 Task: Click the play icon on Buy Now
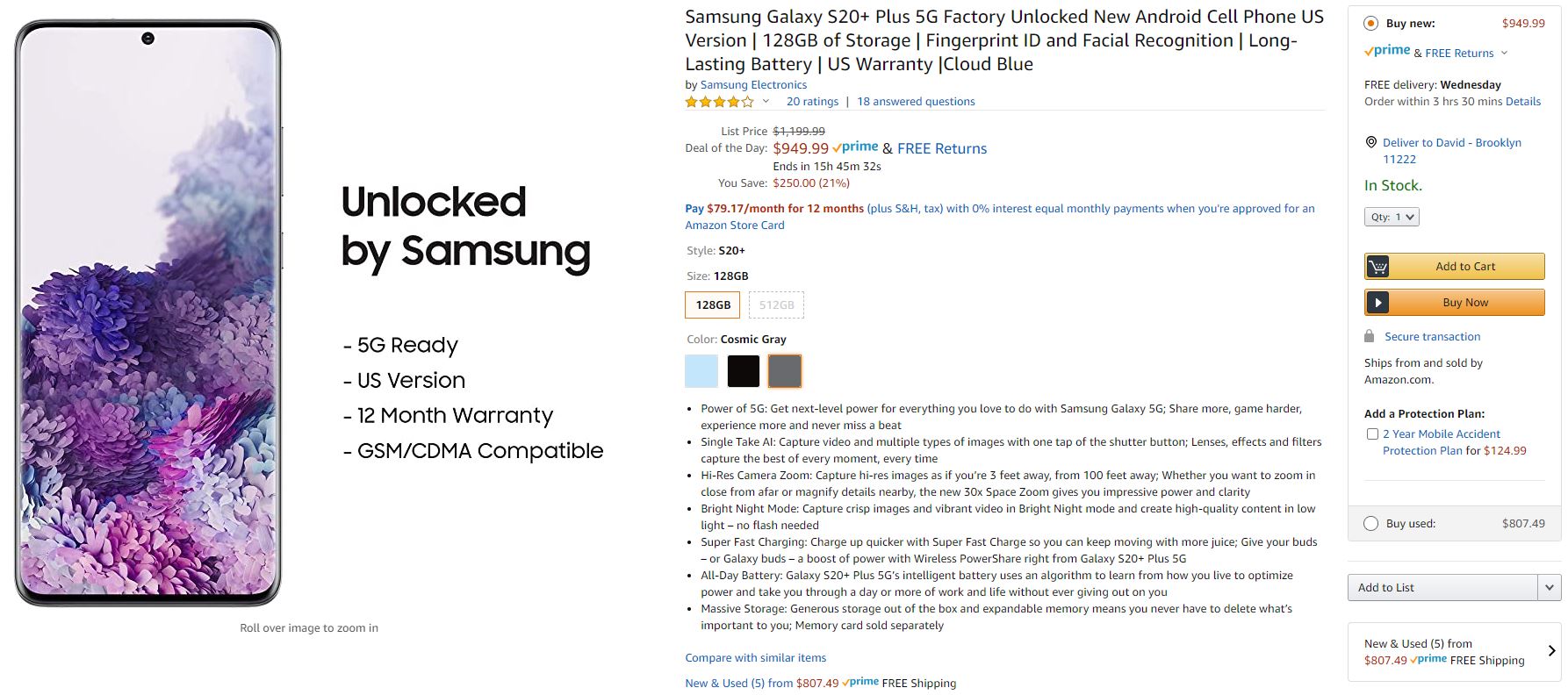1378,303
